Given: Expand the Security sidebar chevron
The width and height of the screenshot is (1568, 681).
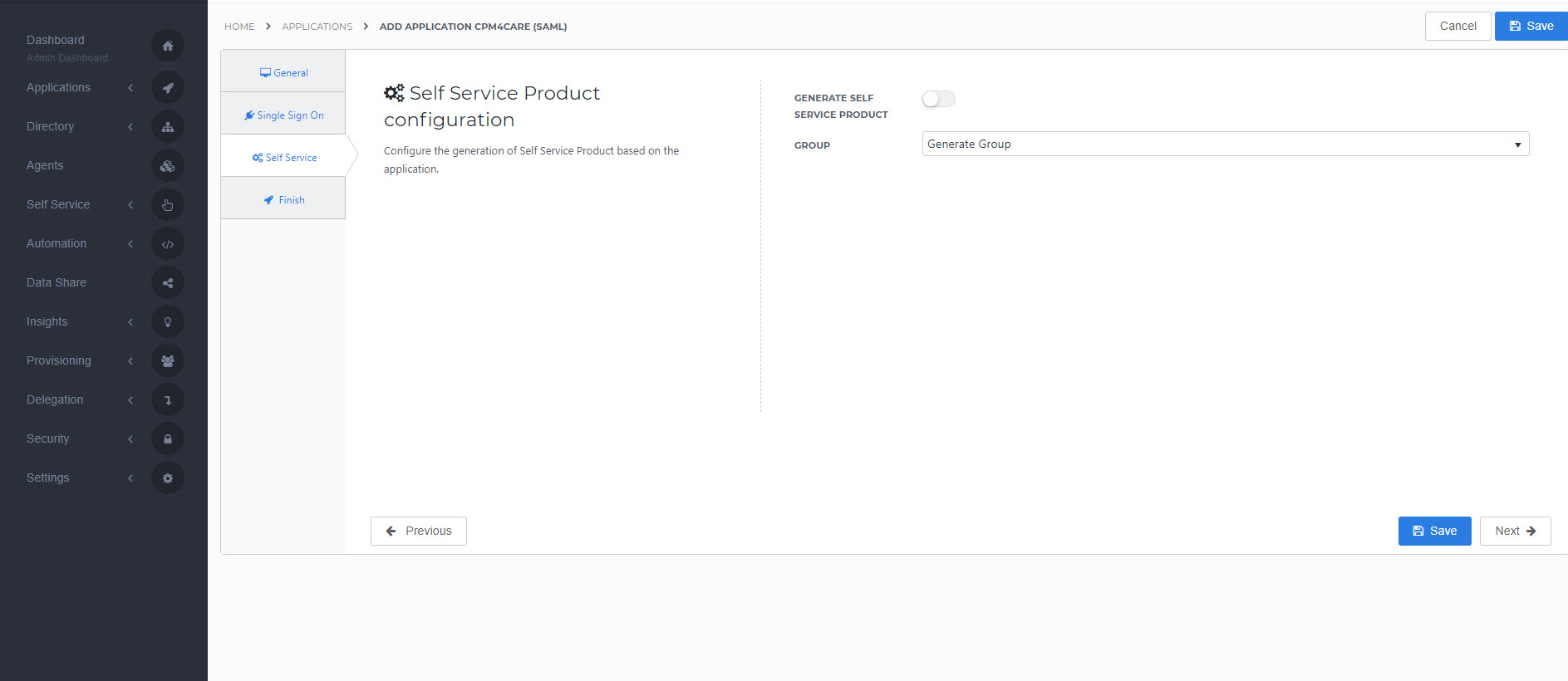Looking at the screenshot, I should (x=130, y=438).
